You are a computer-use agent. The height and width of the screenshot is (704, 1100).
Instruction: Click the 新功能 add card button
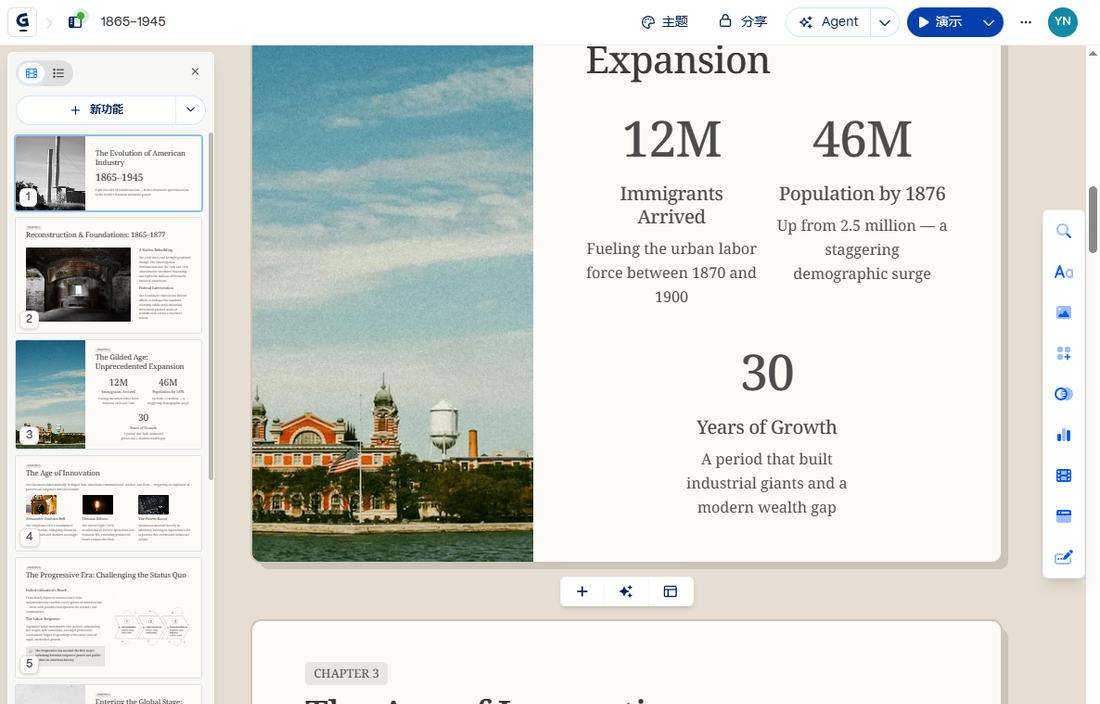(96, 109)
